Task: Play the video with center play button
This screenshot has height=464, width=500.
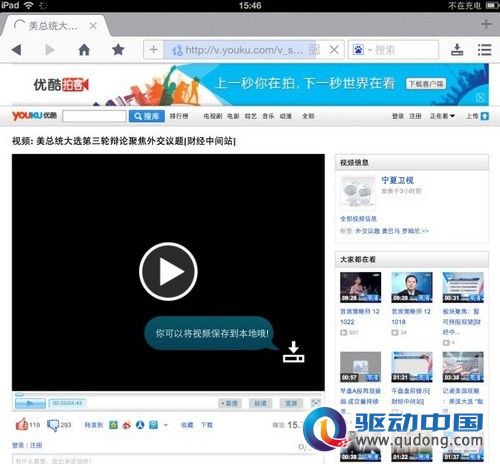Action: pyautogui.click(x=168, y=271)
